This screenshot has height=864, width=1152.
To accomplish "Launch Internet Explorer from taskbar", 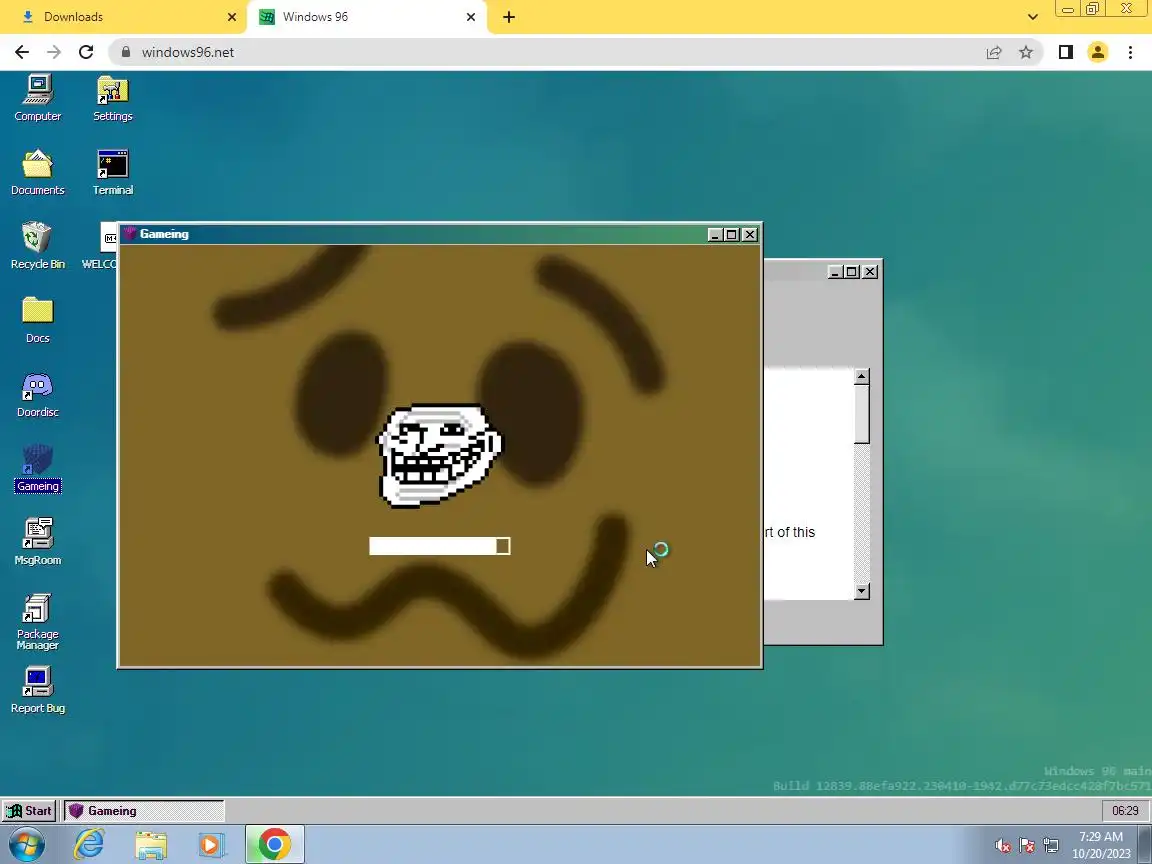I will pyautogui.click(x=89, y=845).
